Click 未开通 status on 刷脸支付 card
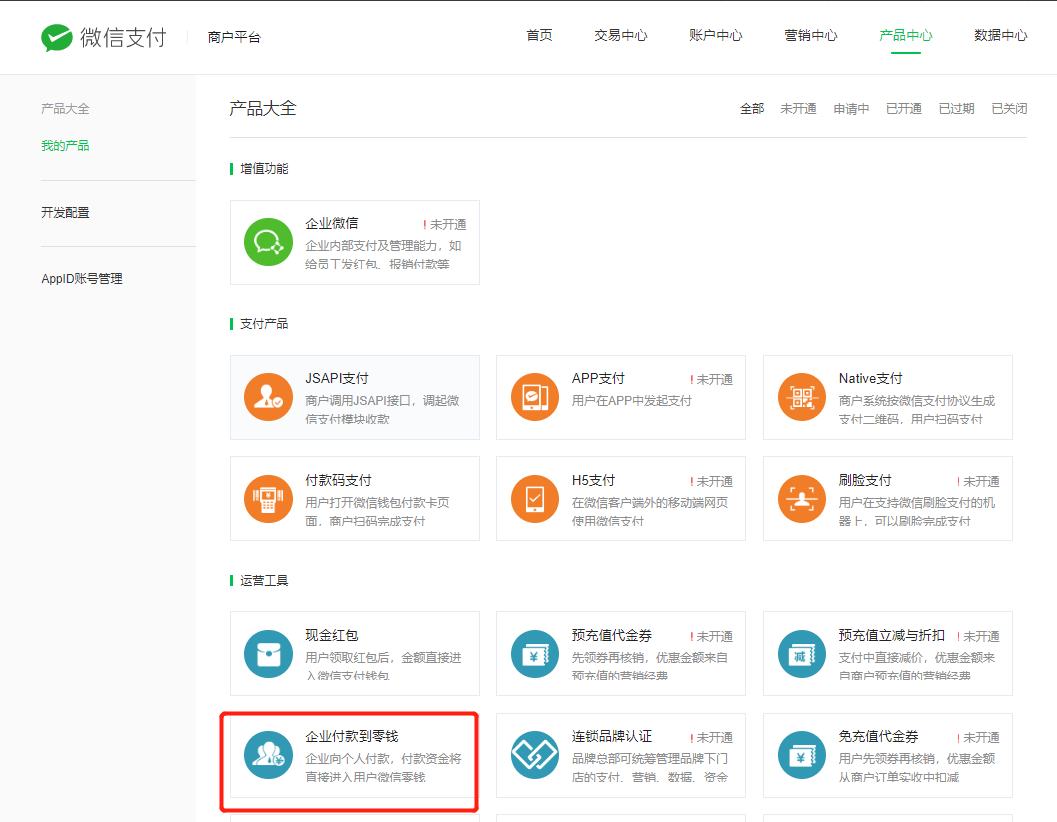The height and width of the screenshot is (822, 1057). (978, 481)
